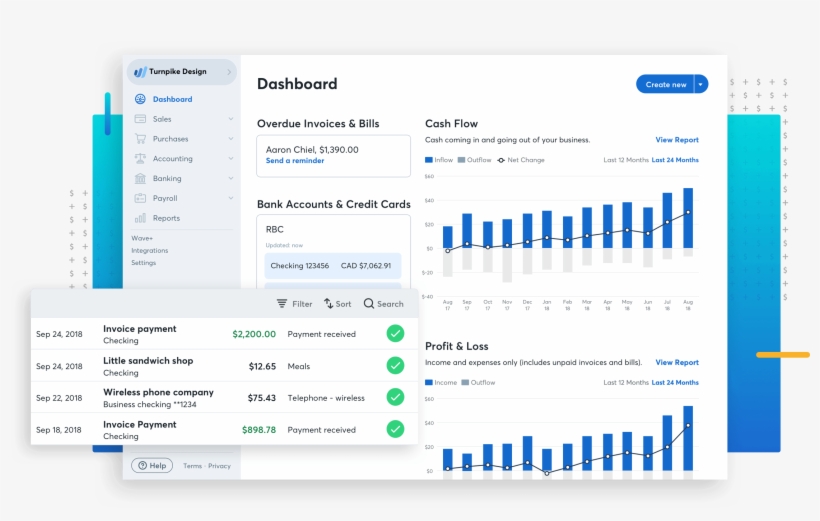Click the Search magnifier icon
This screenshot has height=521, width=820.
[x=369, y=303]
